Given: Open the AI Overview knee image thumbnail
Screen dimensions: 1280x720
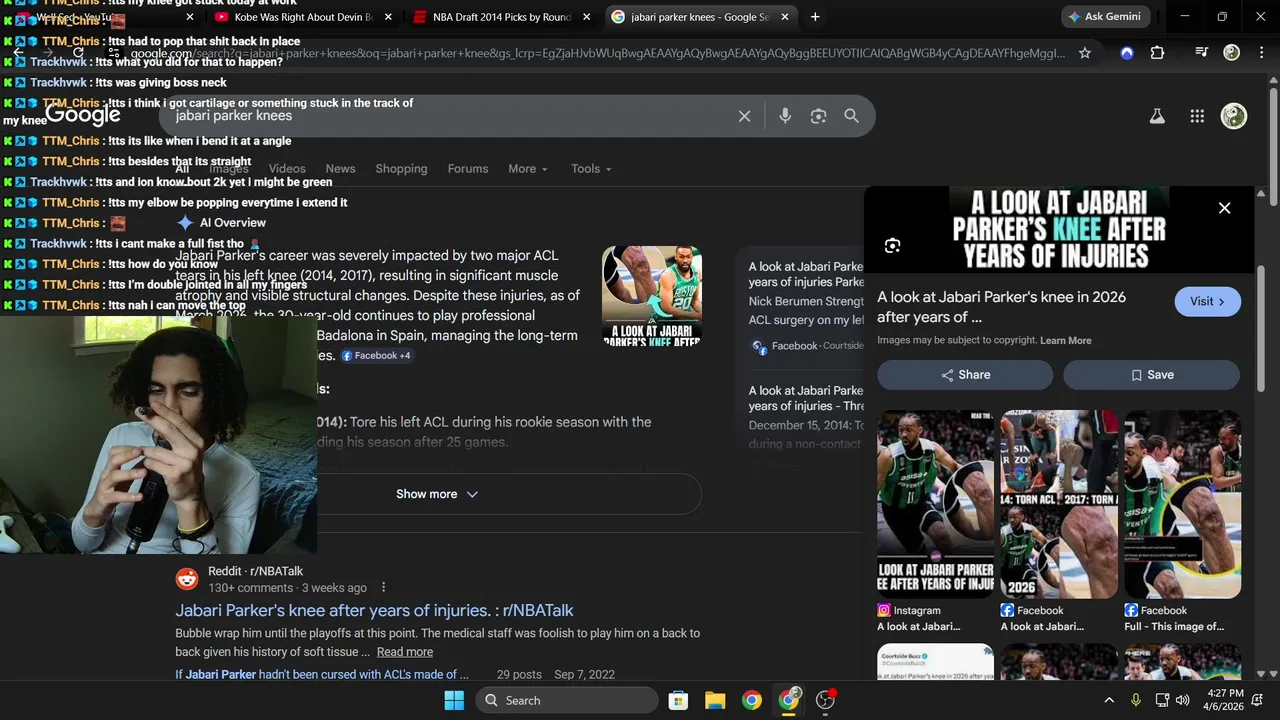Looking at the screenshot, I should click(652, 296).
